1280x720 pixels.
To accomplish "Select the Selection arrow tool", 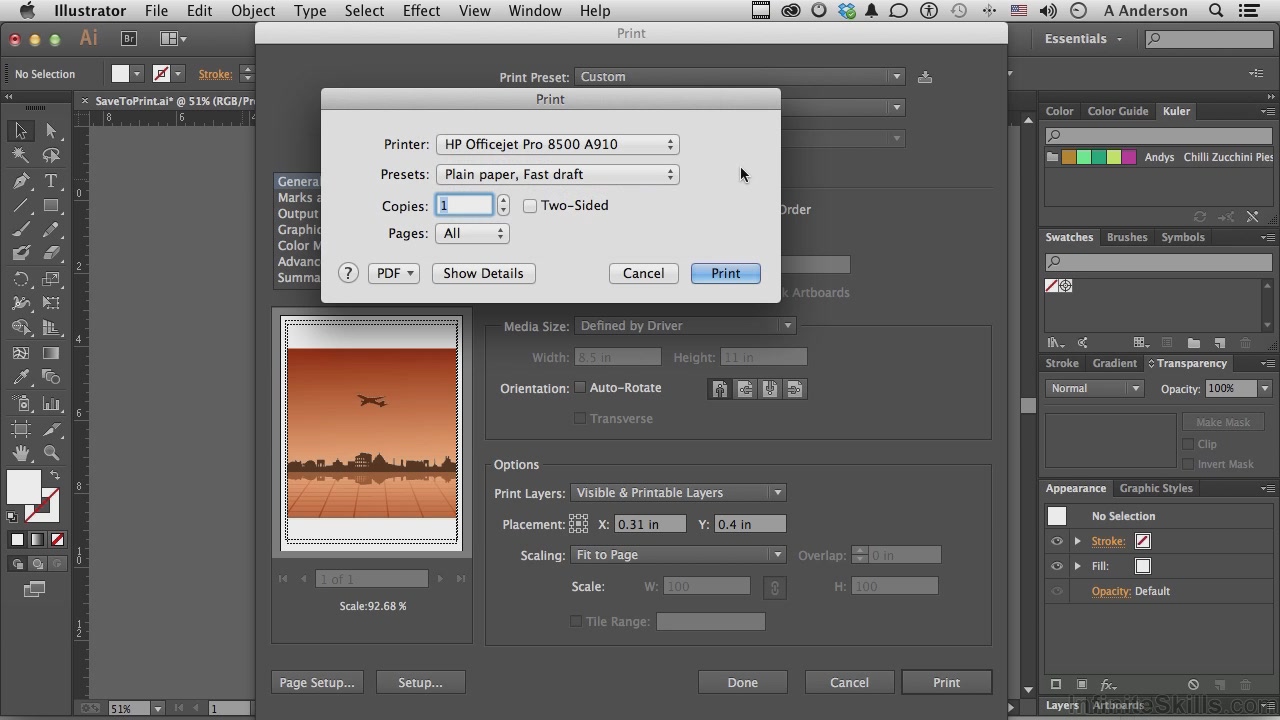I will click(21, 131).
